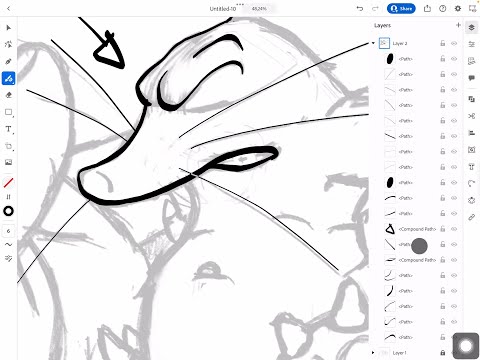Open the brush smoothing setting
Screen dimensions: 480x360
pyautogui.click(x=9, y=244)
